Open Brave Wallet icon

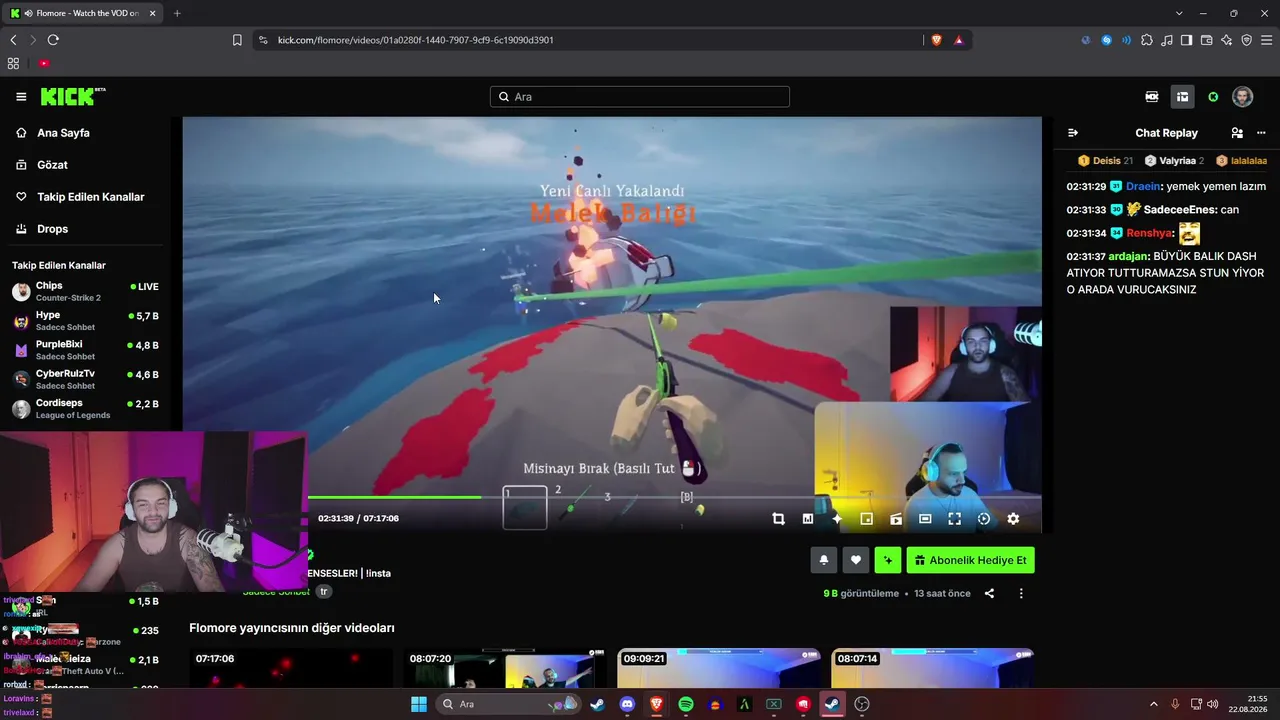(1207, 40)
